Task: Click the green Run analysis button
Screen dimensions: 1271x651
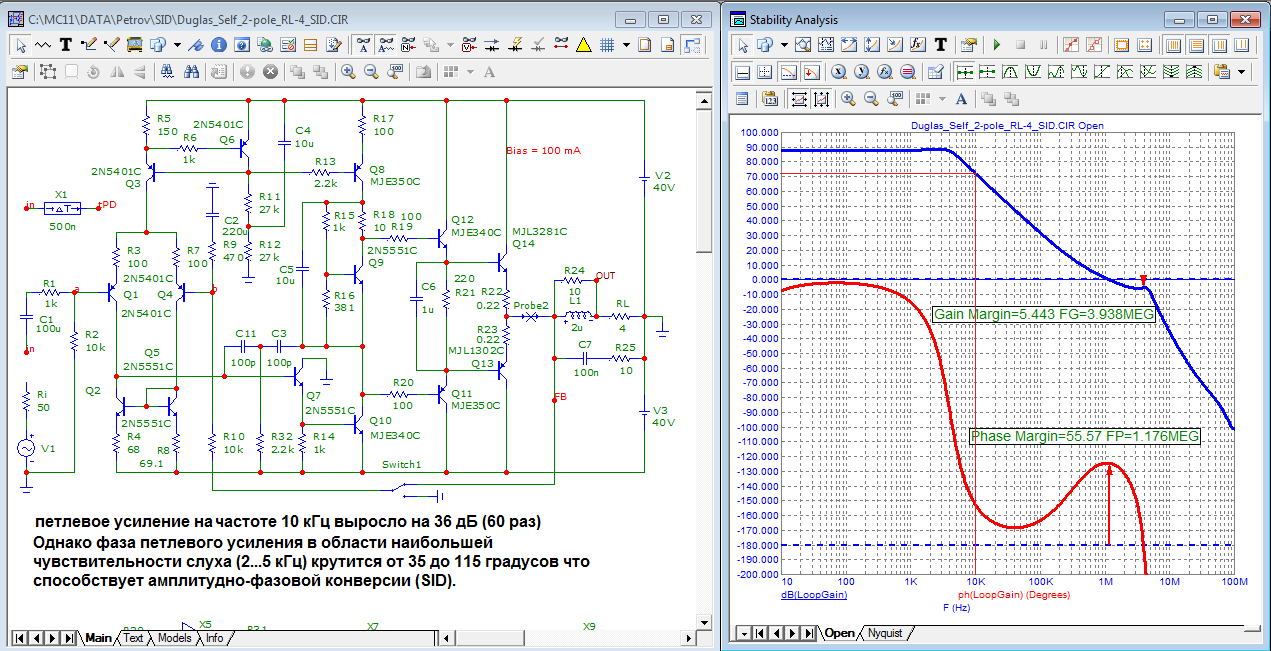Action: click(x=996, y=45)
